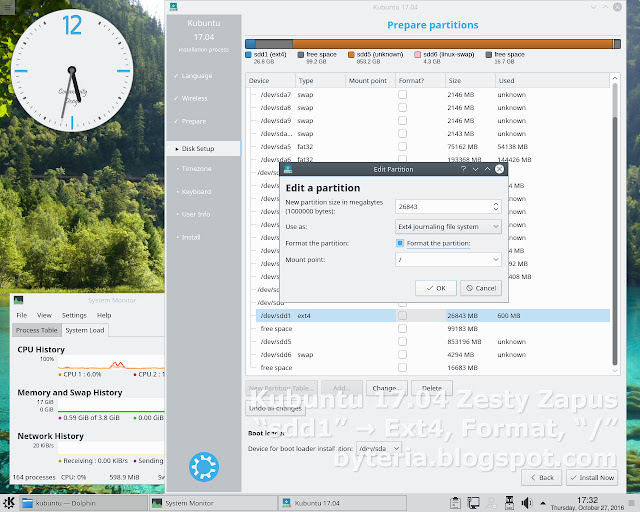Click the Timezone step in installer sidebar
This screenshot has height=512, width=640.
pyautogui.click(x=196, y=169)
